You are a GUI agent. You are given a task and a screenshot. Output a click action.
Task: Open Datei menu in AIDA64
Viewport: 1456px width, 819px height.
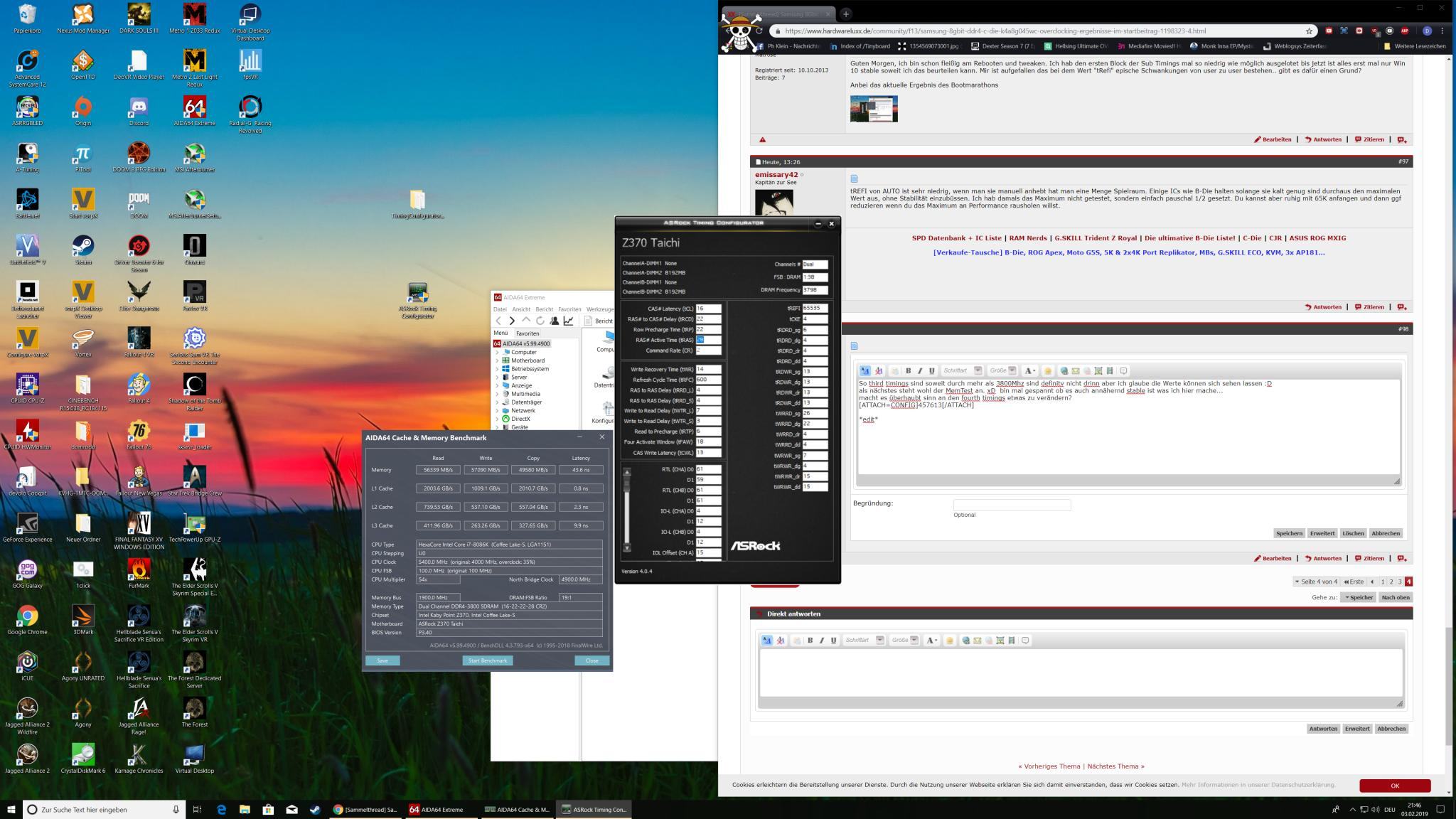(x=500, y=309)
